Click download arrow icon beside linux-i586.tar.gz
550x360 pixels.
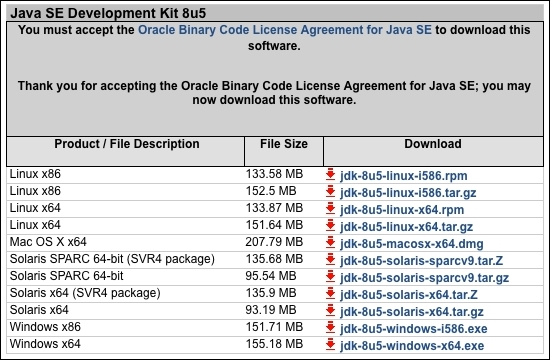[x=330, y=192]
